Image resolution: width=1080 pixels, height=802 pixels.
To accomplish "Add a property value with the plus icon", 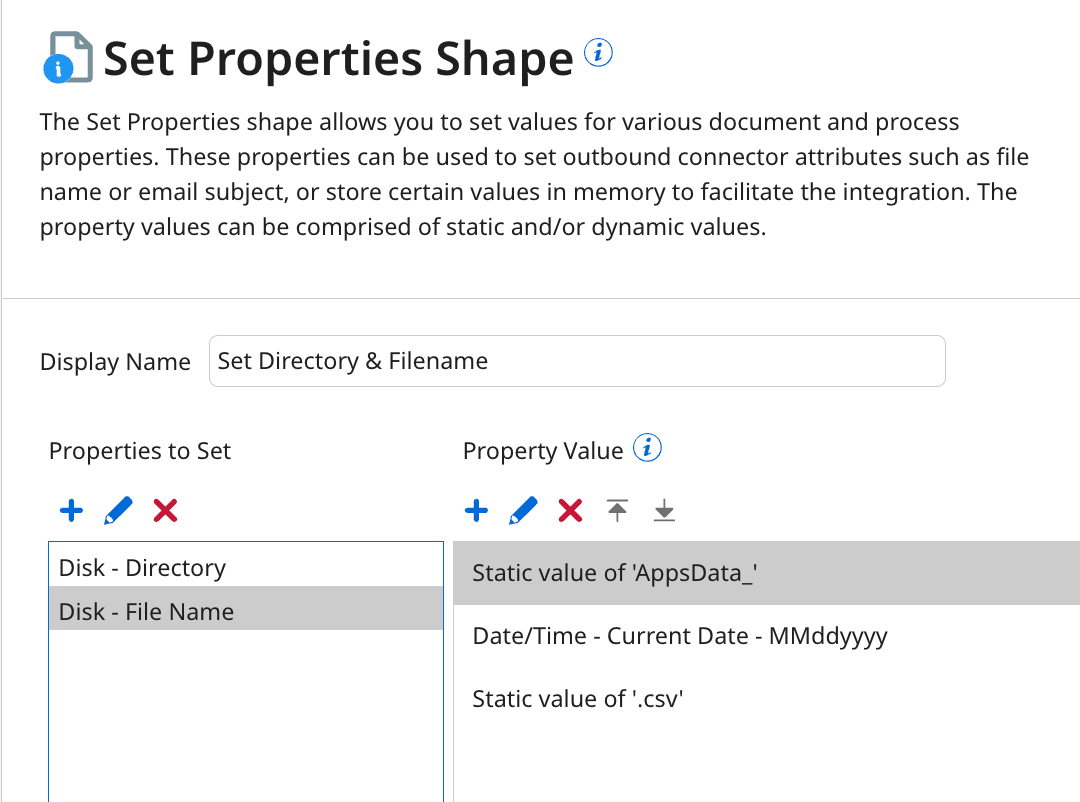I will [x=476, y=511].
